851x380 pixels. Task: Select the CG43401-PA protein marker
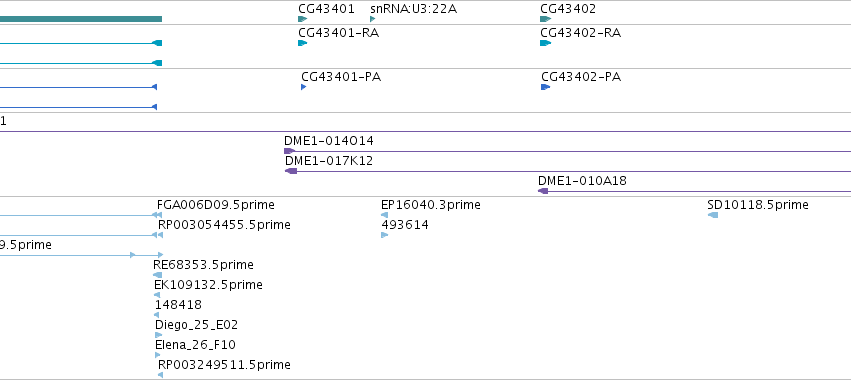pyautogui.click(x=303, y=87)
